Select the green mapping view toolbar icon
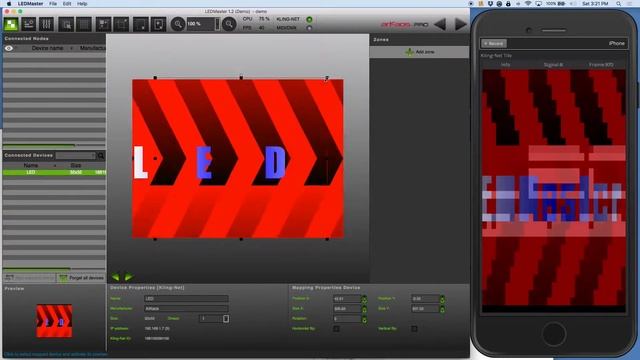Screen dimensions: 640x360 [x=11, y=24]
